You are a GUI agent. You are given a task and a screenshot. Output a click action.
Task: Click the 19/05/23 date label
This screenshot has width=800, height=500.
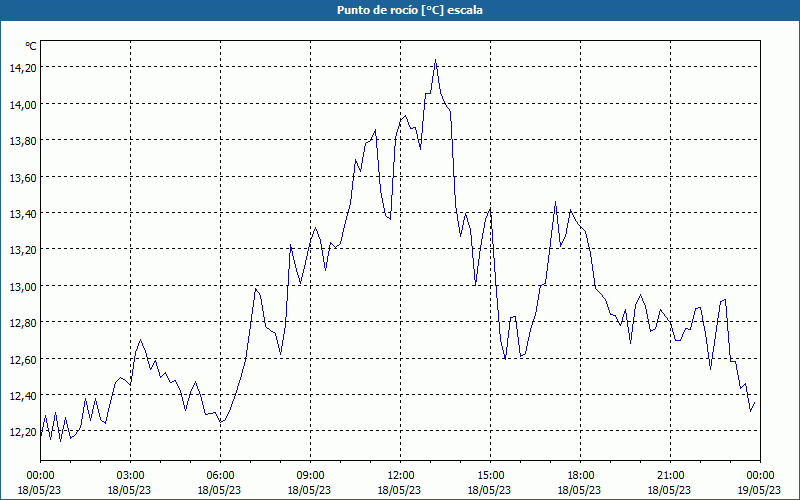pyautogui.click(x=760, y=490)
